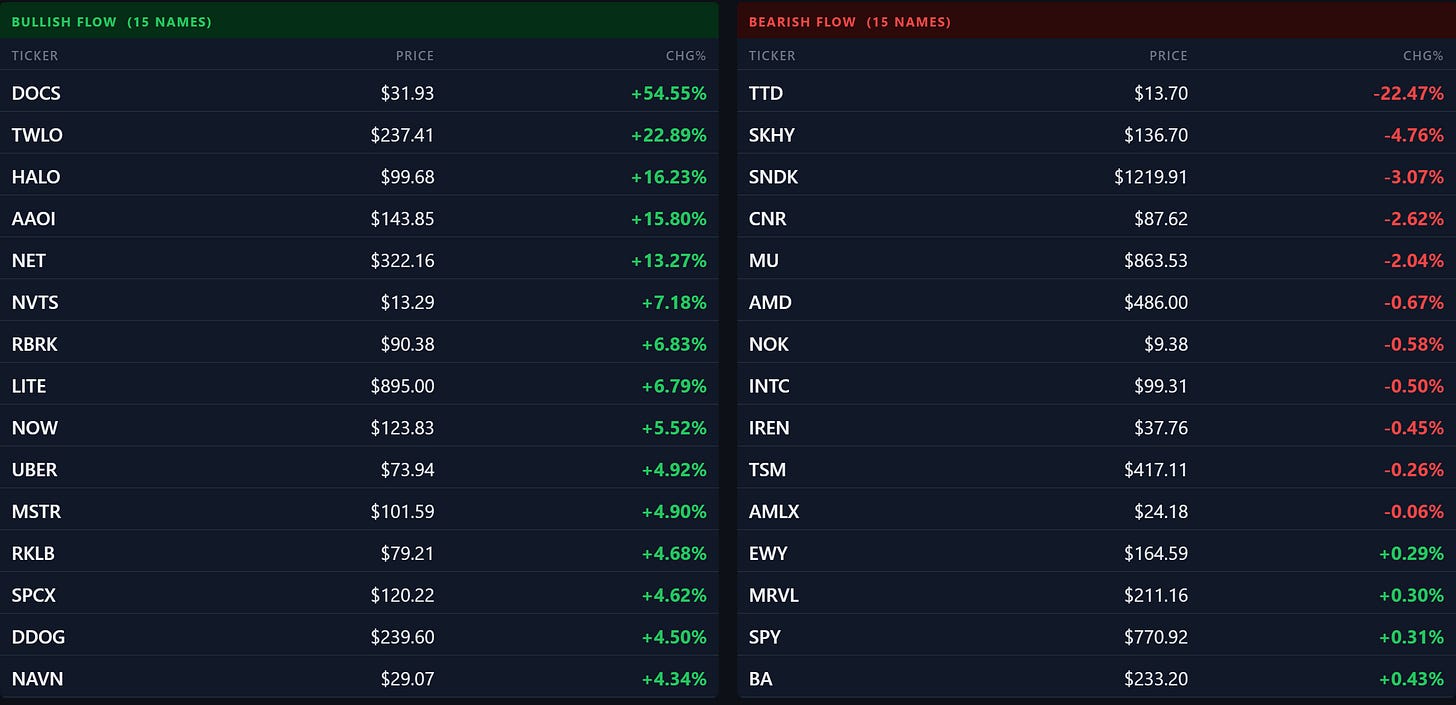Select the MSTR ticker
Image resolution: width=1456 pixels, height=705 pixels.
pyautogui.click(x=36, y=512)
